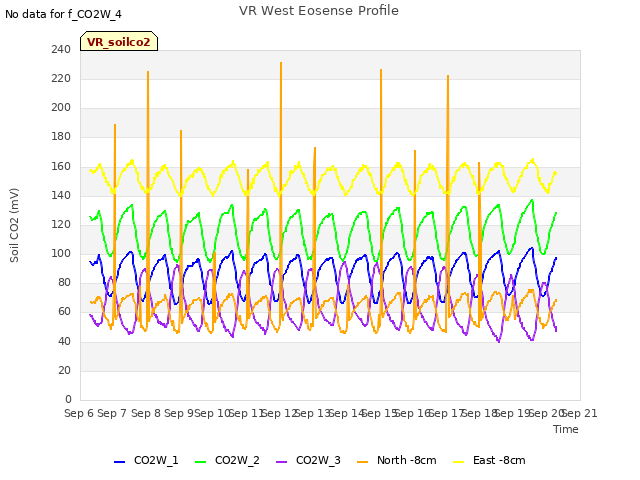Click the 240 y-axis tick label

[x=61, y=49]
